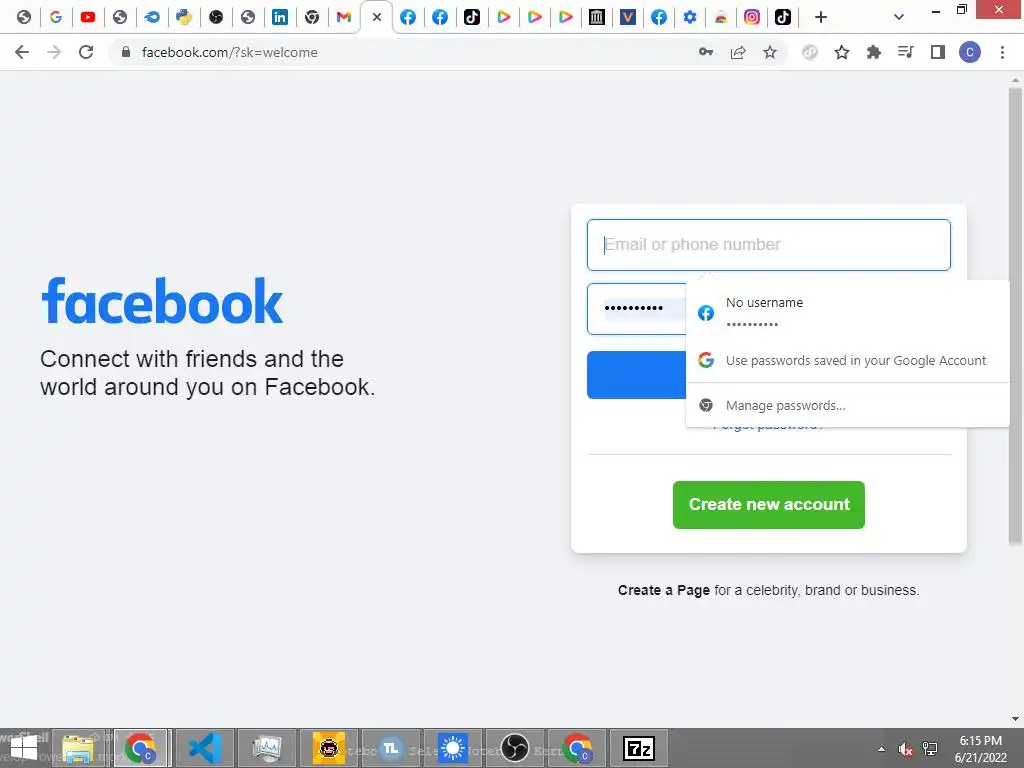Go back to the previous page

point(22,52)
